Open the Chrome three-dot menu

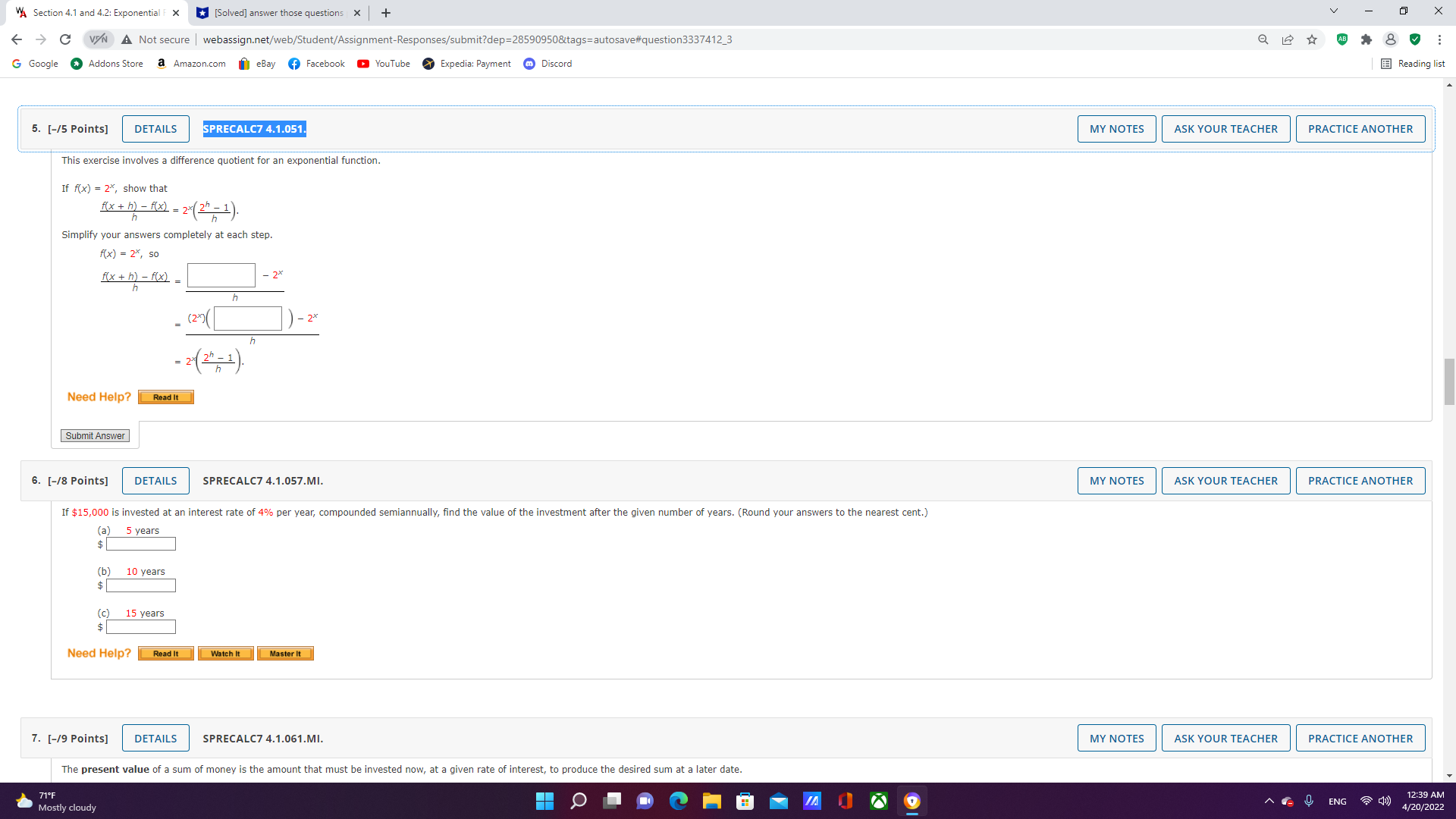click(x=1439, y=39)
